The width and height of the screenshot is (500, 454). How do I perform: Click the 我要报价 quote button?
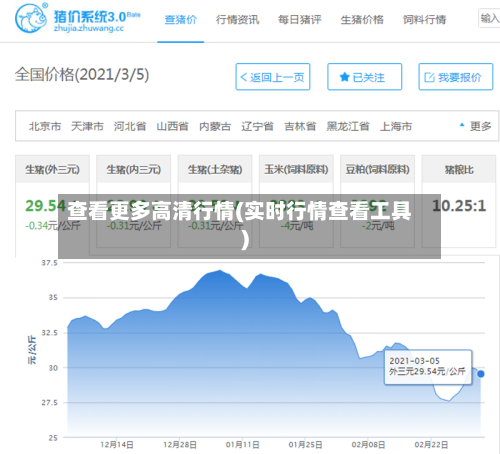(x=456, y=77)
